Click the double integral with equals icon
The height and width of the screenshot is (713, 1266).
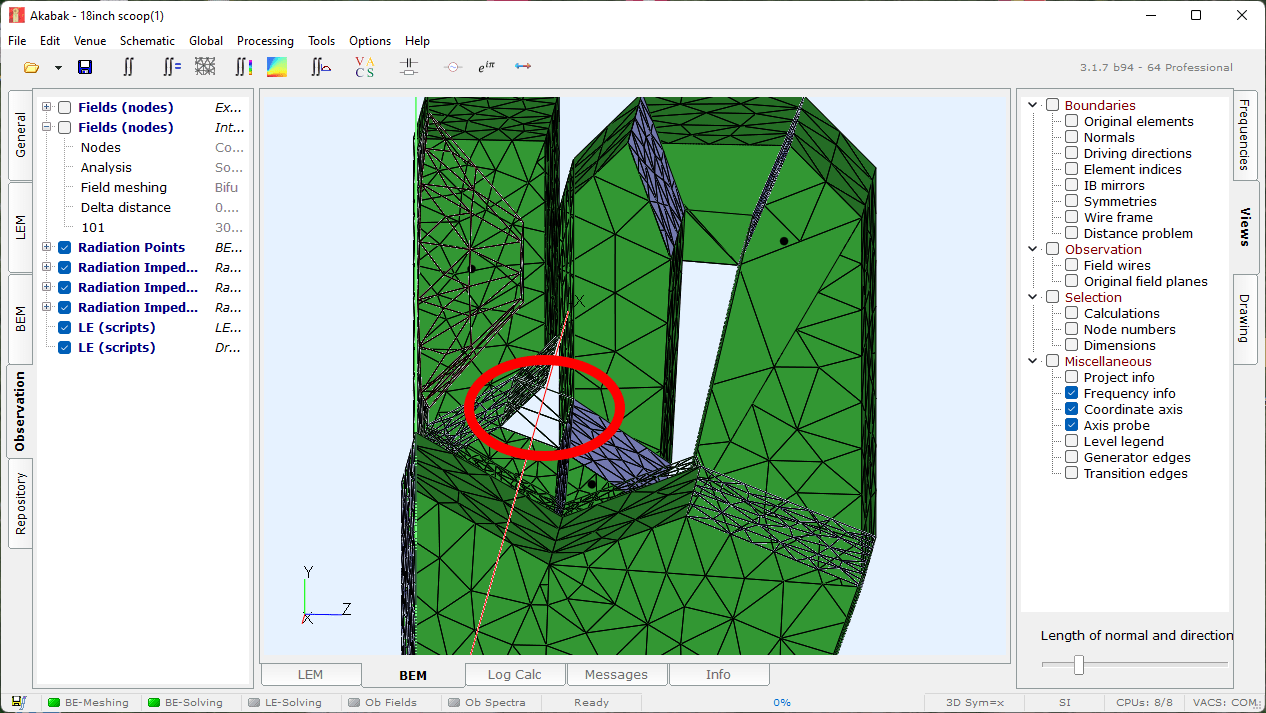[x=172, y=67]
